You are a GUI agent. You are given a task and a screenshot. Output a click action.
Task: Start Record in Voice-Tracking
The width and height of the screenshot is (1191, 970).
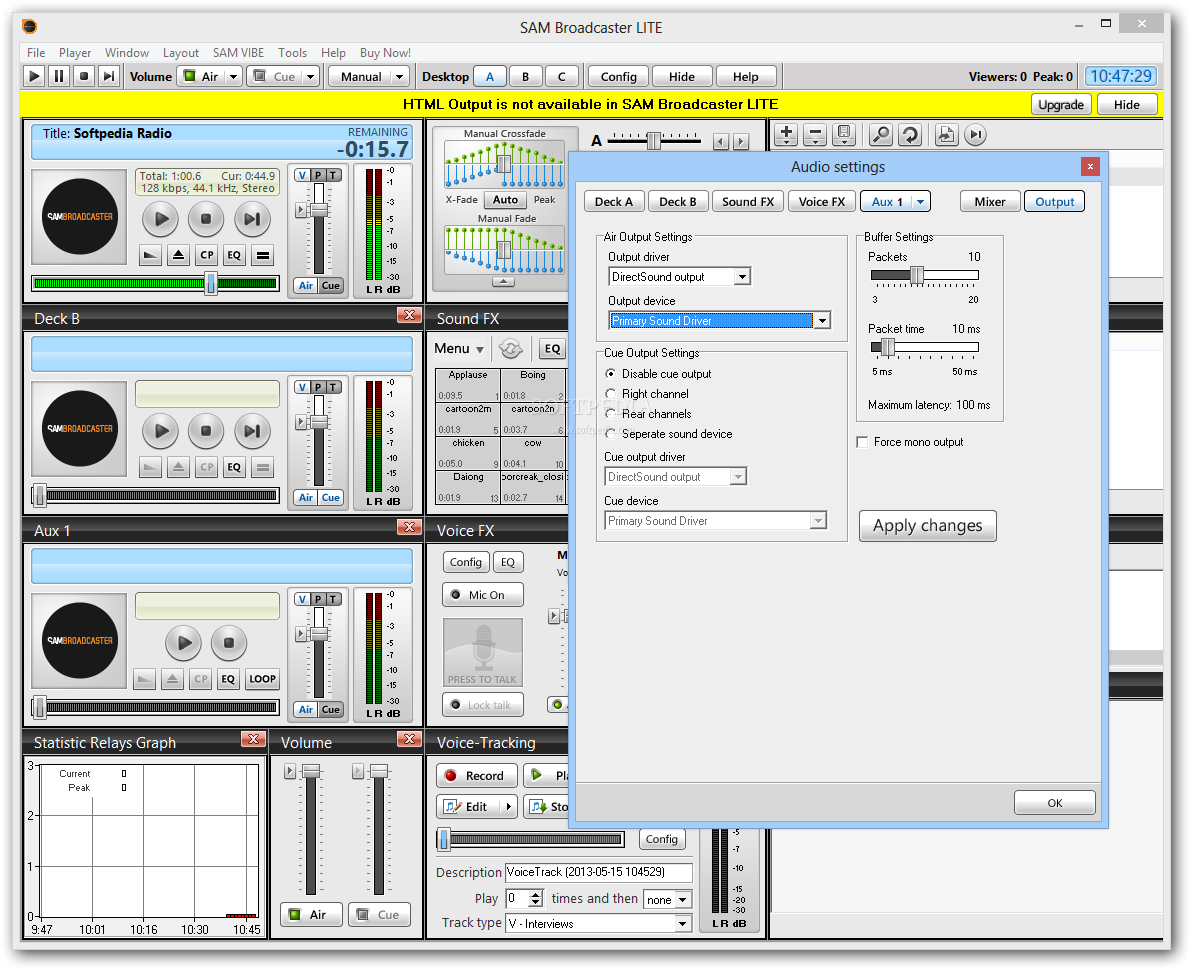tap(477, 776)
